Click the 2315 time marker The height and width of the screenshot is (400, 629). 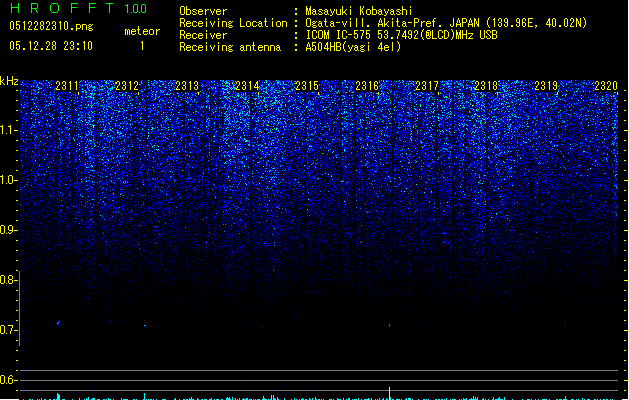307,86
